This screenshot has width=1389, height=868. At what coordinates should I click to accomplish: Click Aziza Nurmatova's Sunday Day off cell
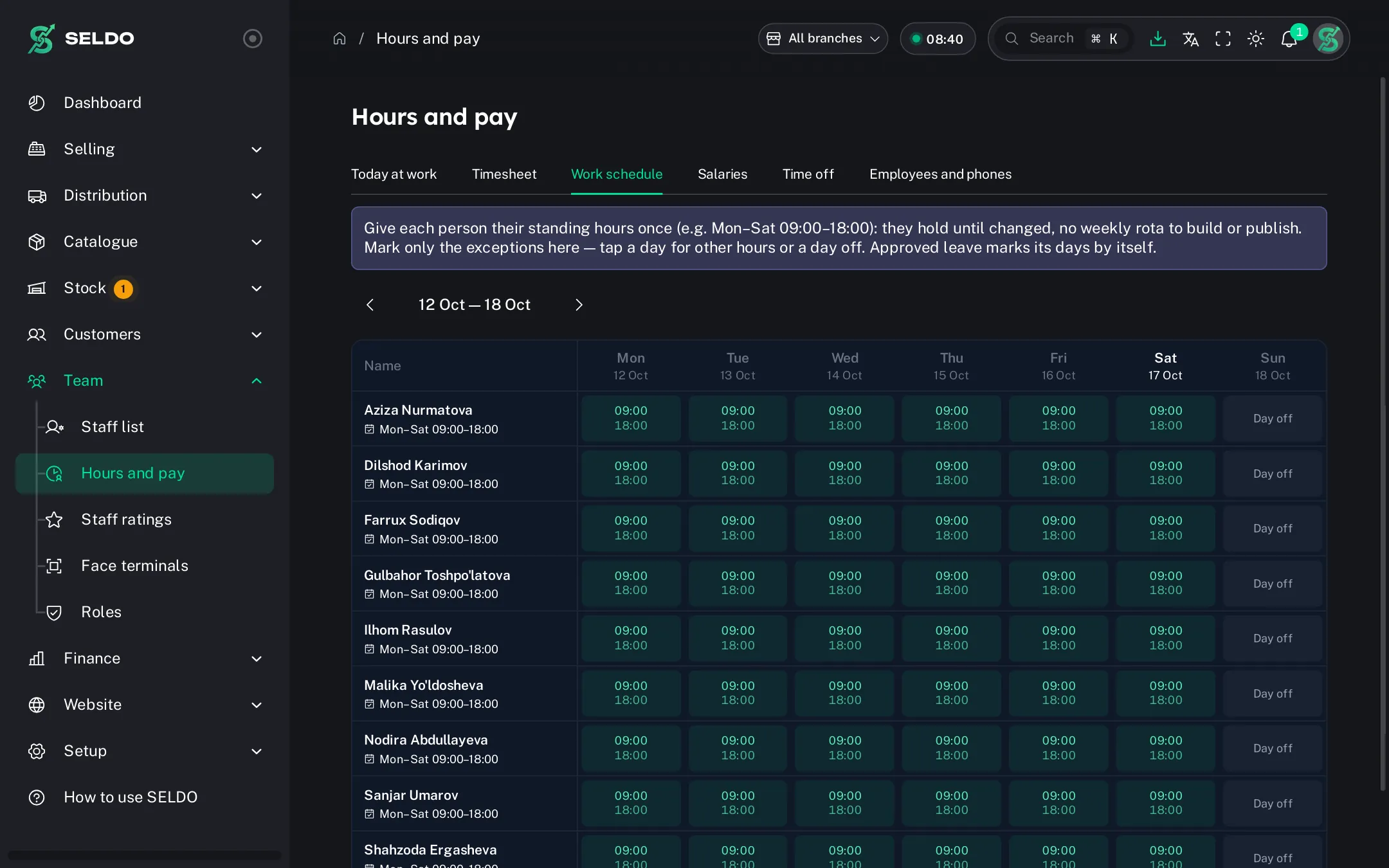click(1273, 419)
